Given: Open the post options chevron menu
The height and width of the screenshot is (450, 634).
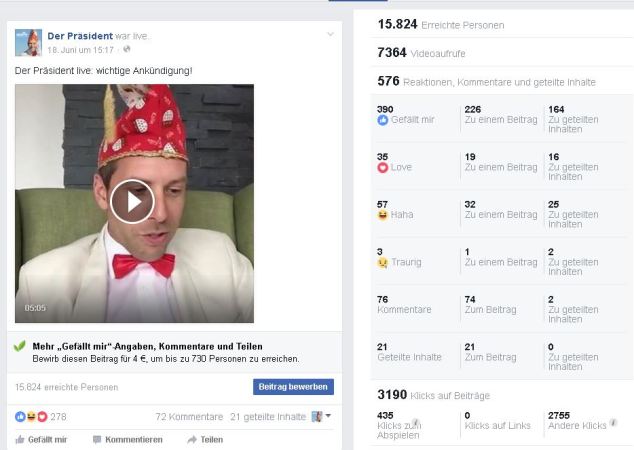Looking at the screenshot, I should point(330,35).
